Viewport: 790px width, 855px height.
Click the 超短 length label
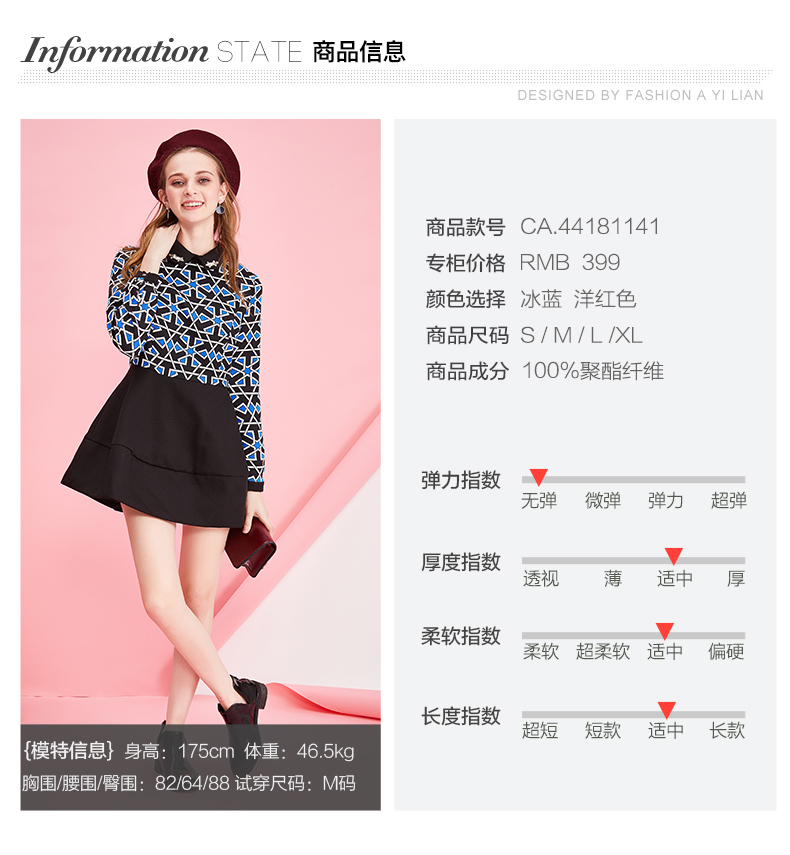540,730
